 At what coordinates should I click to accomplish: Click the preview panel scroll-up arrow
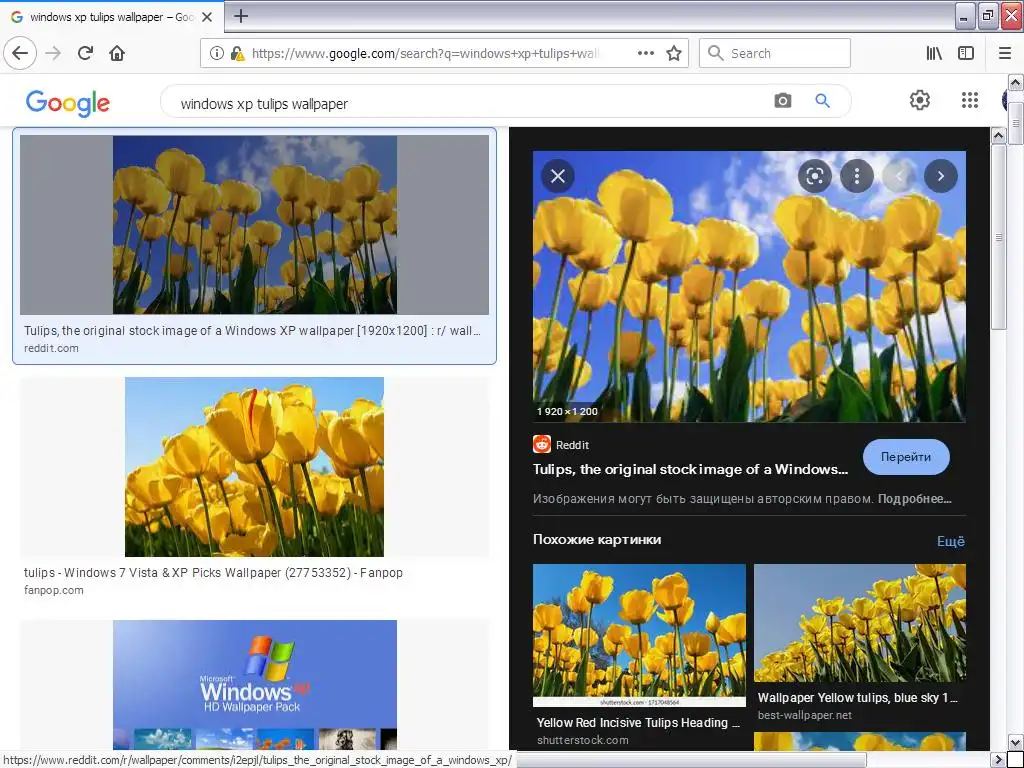pyautogui.click(x=999, y=136)
